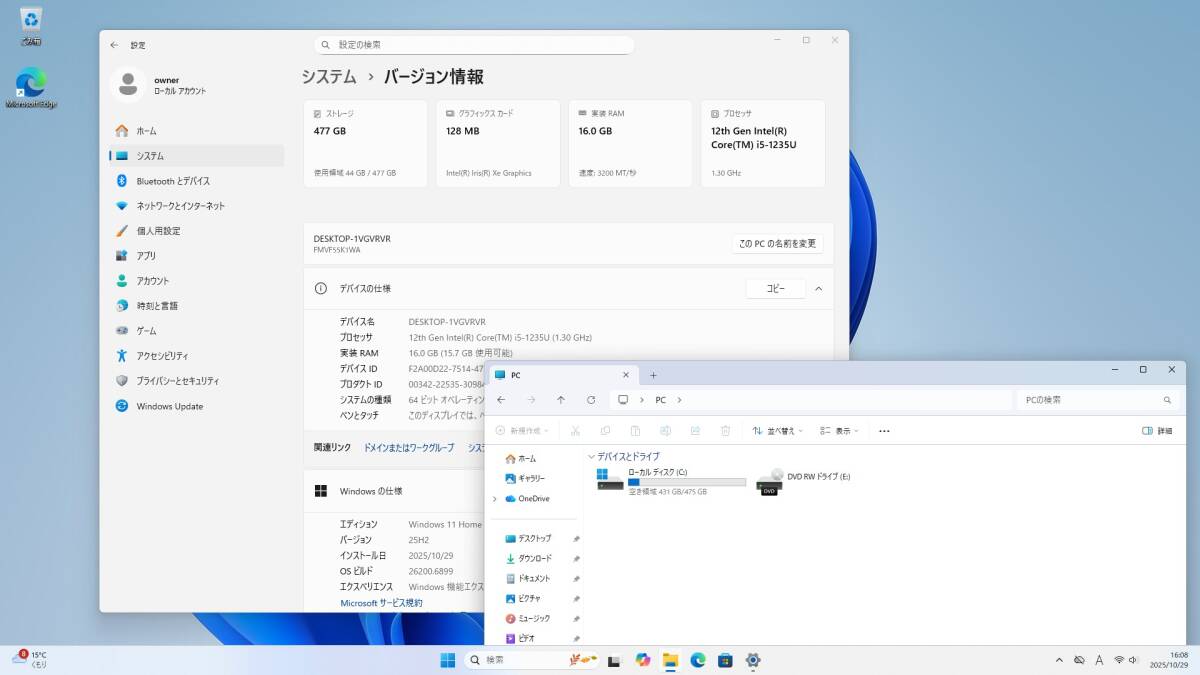Collapse the デバイスとドライブ group

tap(592, 455)
